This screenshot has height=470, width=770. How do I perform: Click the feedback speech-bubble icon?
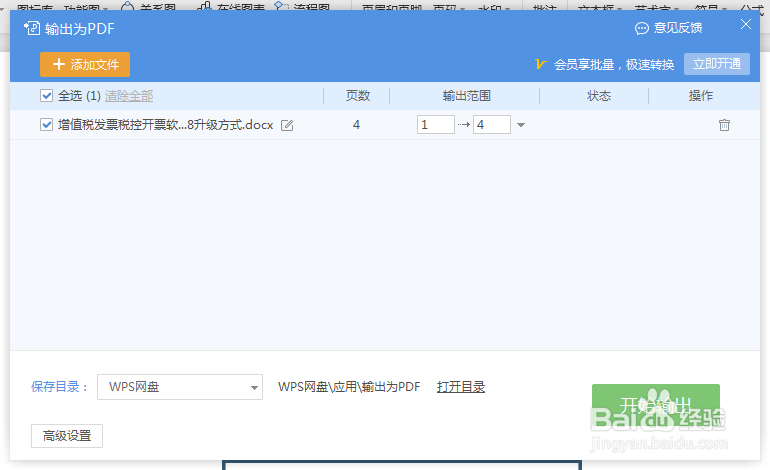tap(642, 28)
